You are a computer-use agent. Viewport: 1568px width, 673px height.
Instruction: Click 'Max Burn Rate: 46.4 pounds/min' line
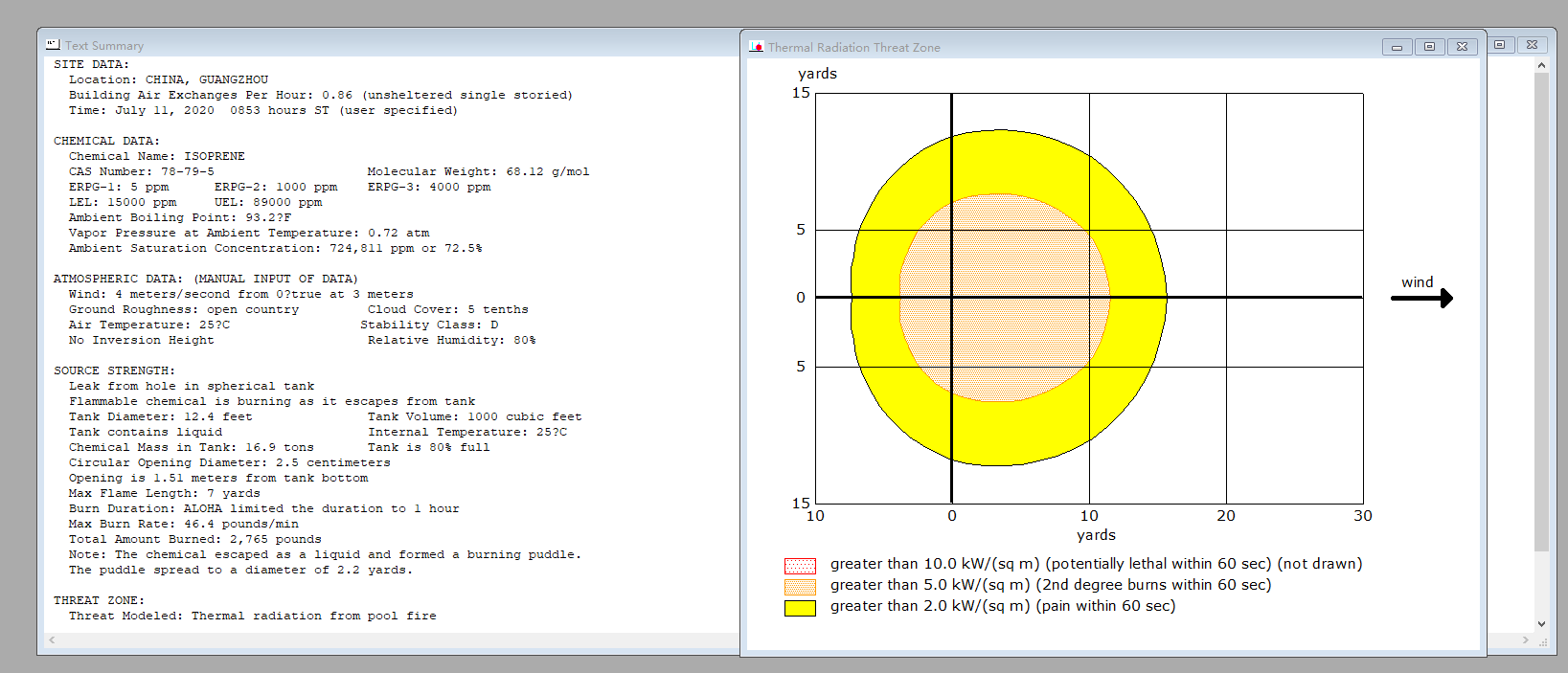tap(183, 524)
